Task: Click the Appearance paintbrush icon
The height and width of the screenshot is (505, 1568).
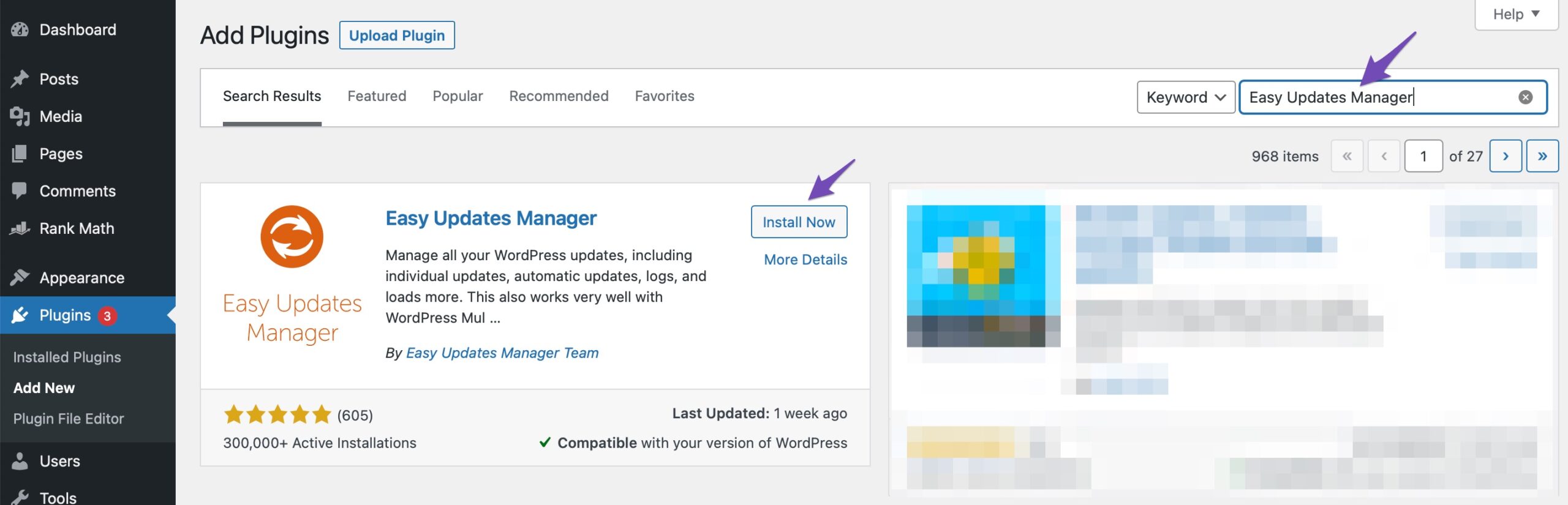Action: point(20,278)
